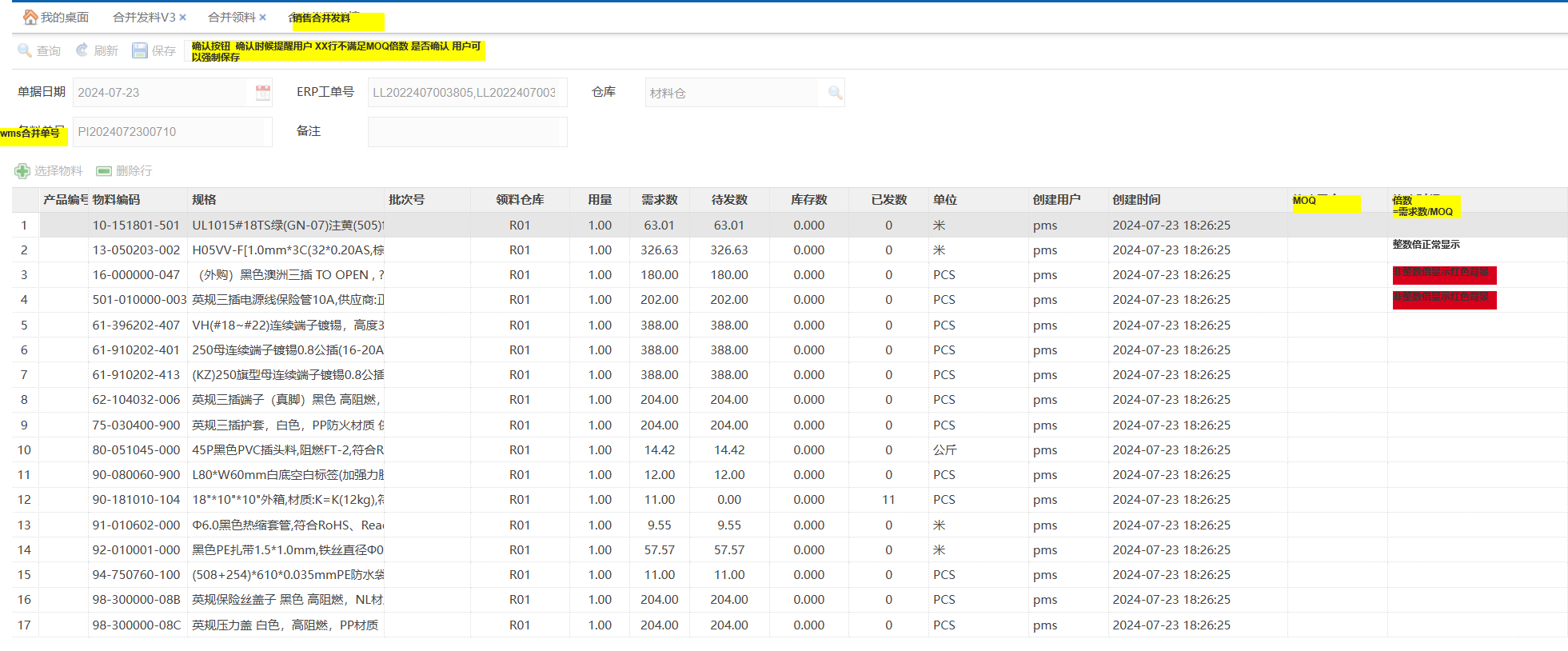Image resolution: width=1568 pixels, height=651 pixels.
Task: Click the 查询 magnifier icon
Action: pos(25,50)
